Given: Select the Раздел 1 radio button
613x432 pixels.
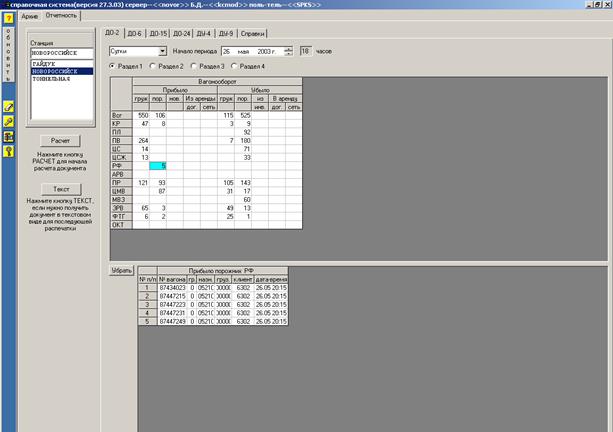Looking at the screenshot, I should 112,66.
